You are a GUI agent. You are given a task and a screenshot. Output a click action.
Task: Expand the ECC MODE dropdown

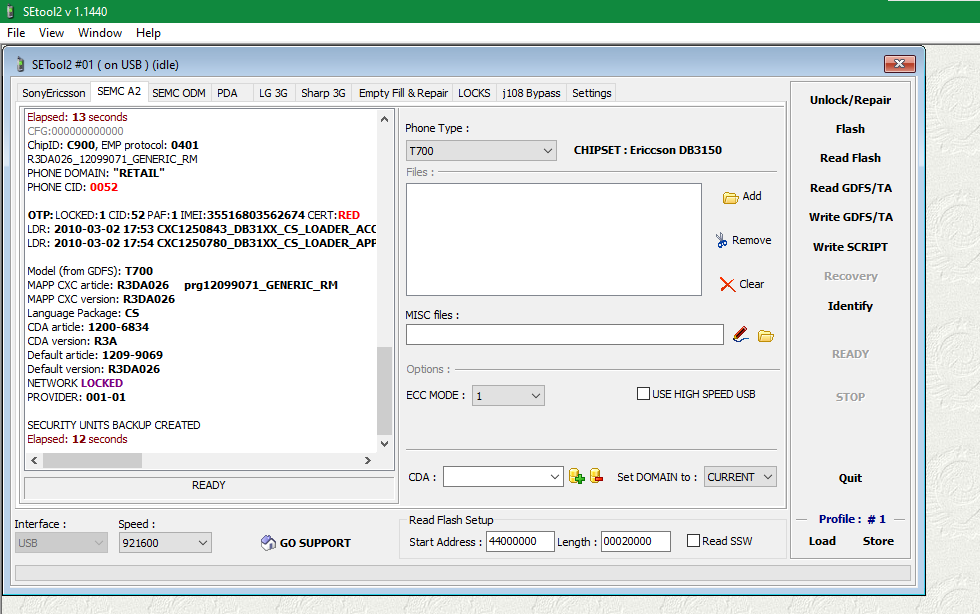coord(508,396)
